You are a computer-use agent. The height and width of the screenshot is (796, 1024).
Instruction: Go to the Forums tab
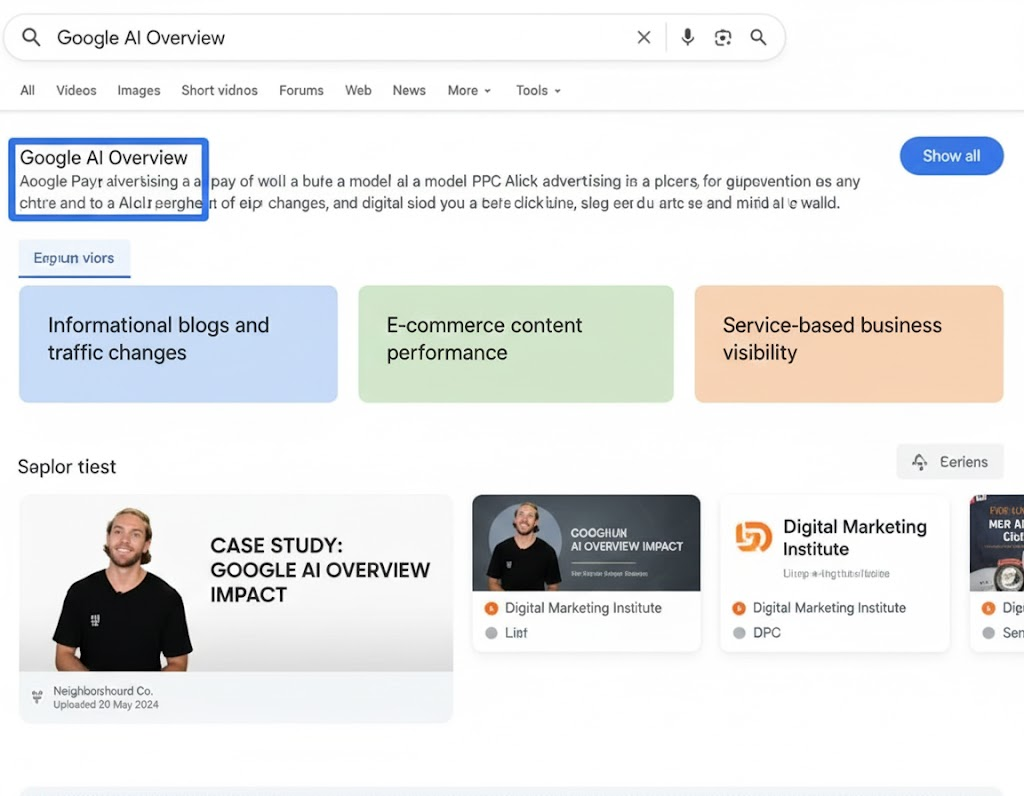[x=301, y=90]
